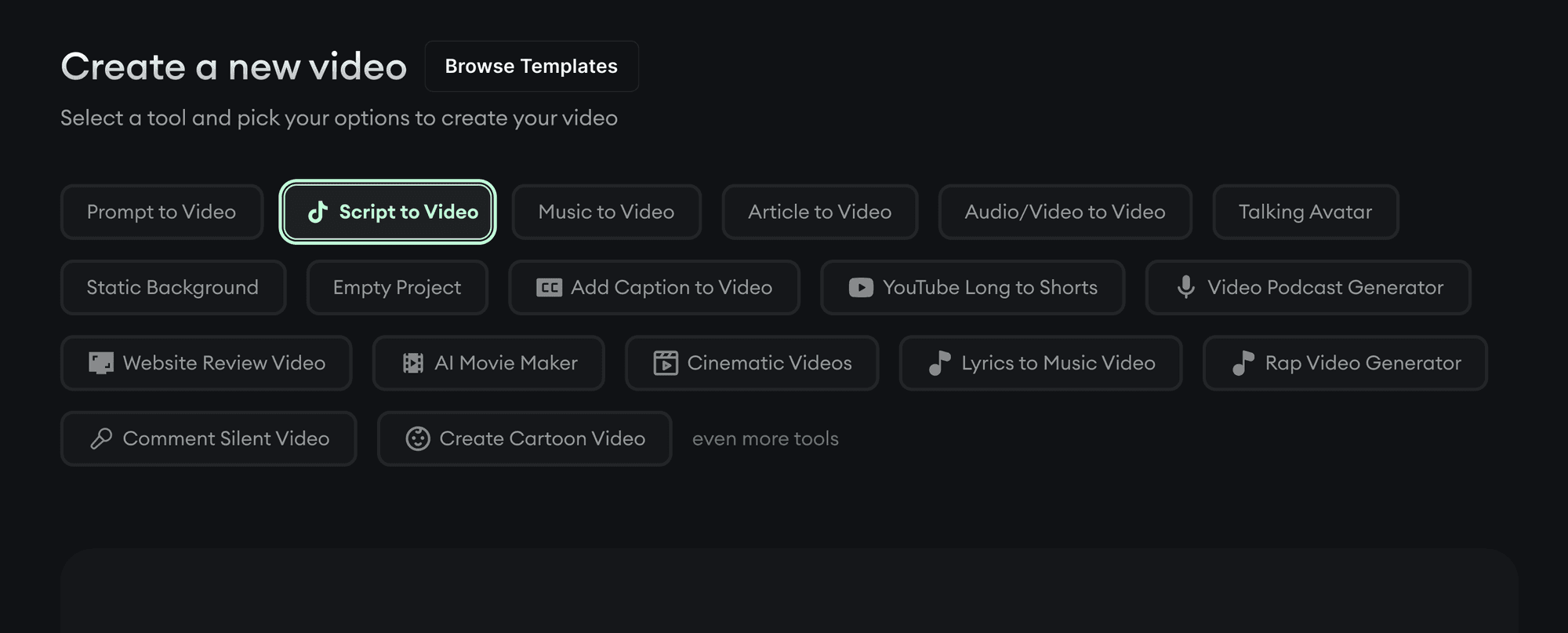1568x633 pixels.
Task: Click the microphone icon on Video Podcast Generator
Action: pos(1186,287)
